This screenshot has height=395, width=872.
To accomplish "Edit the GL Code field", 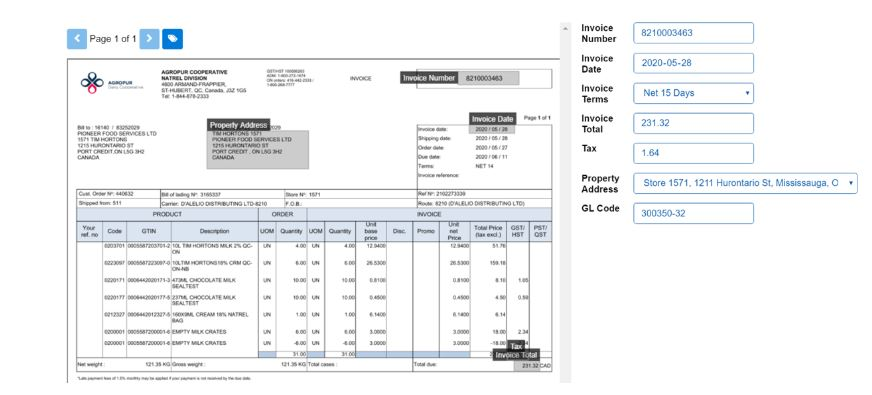I will click(x=693, y=213).
